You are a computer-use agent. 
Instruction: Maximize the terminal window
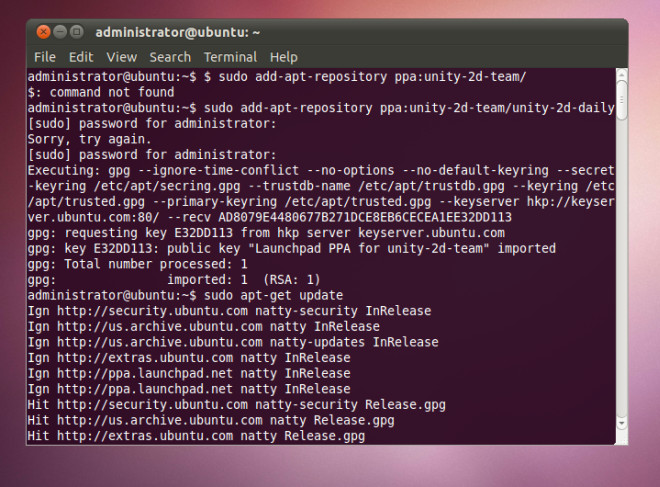click(76, 32)
